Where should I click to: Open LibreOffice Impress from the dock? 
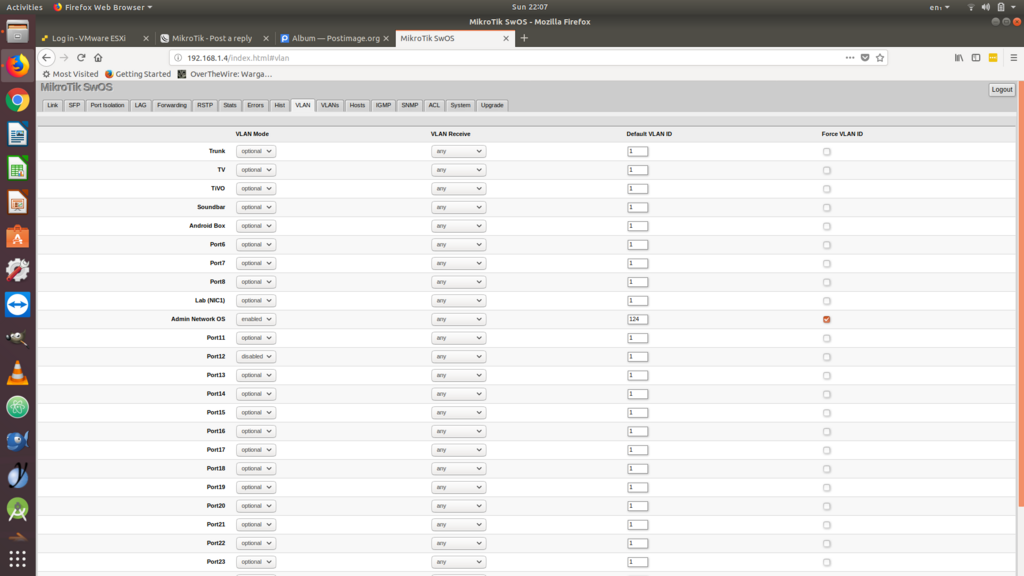(x=18, y=202)
